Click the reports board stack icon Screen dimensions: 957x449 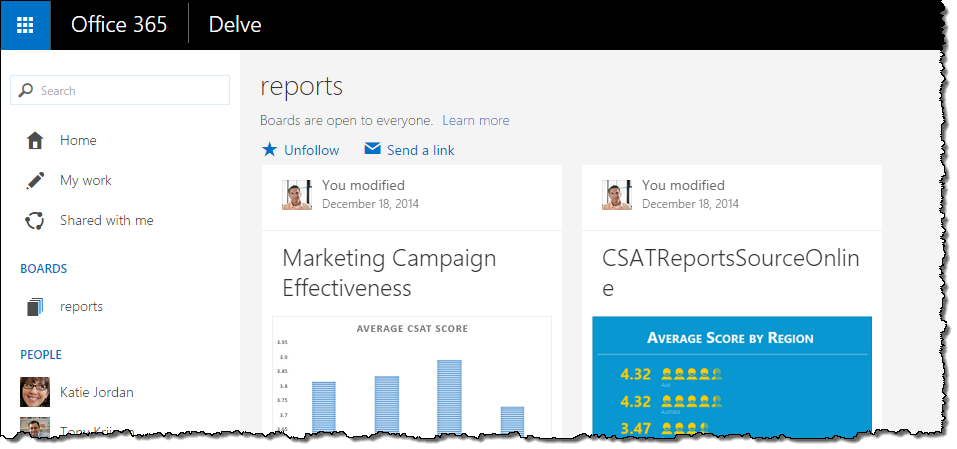(35, 307)
